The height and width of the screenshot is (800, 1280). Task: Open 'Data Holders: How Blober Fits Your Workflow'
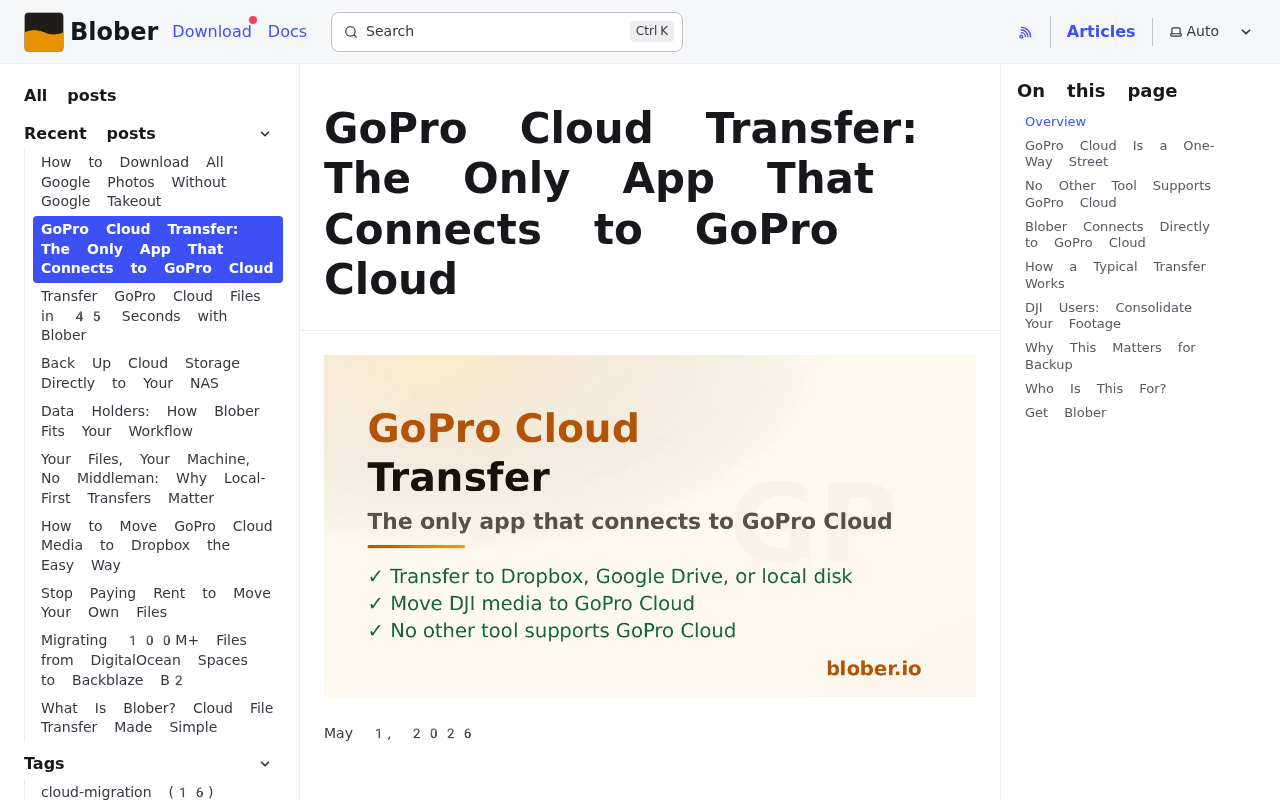(158, 421)
